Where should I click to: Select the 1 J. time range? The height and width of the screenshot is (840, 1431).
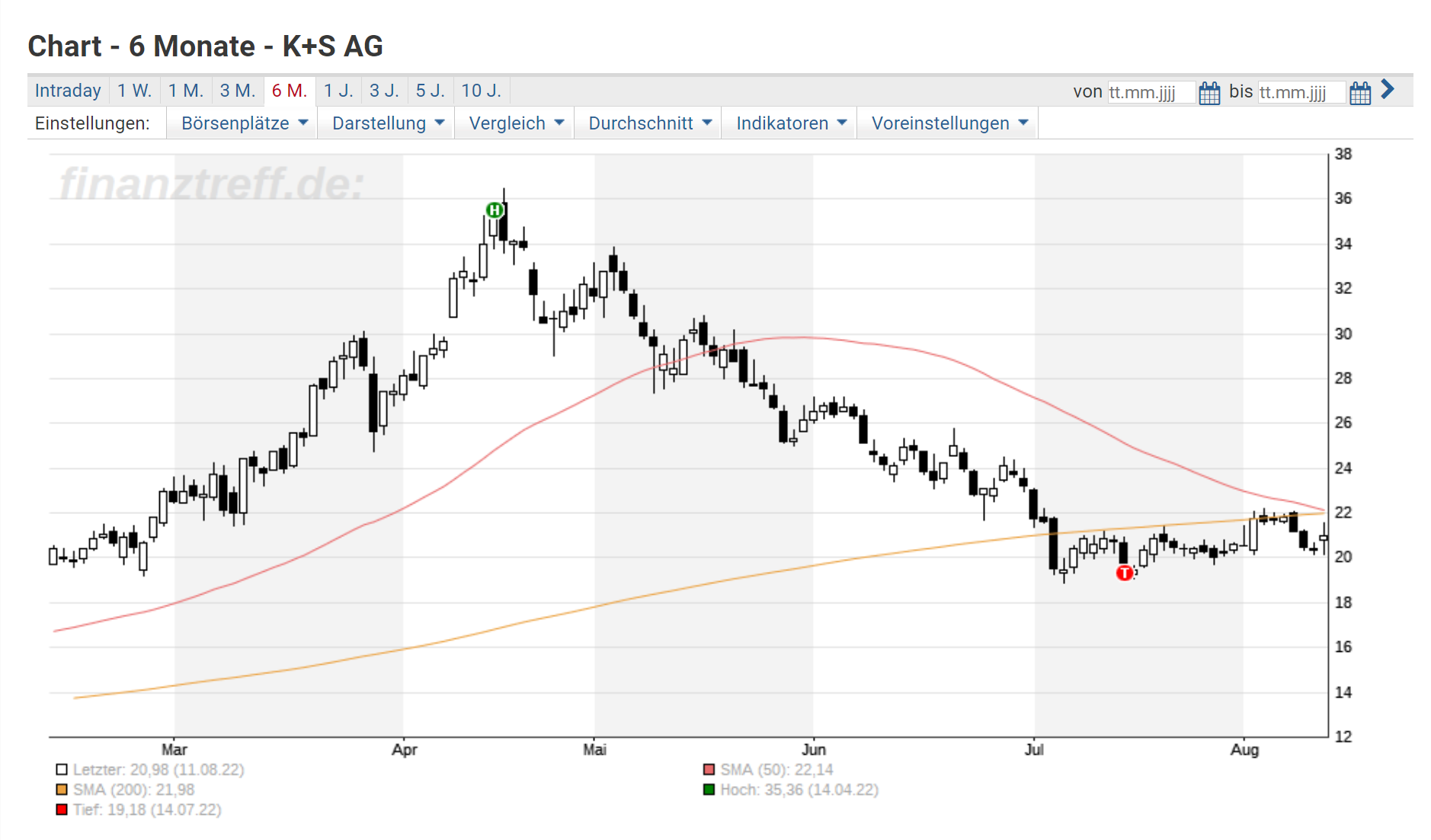pos(338,91)
